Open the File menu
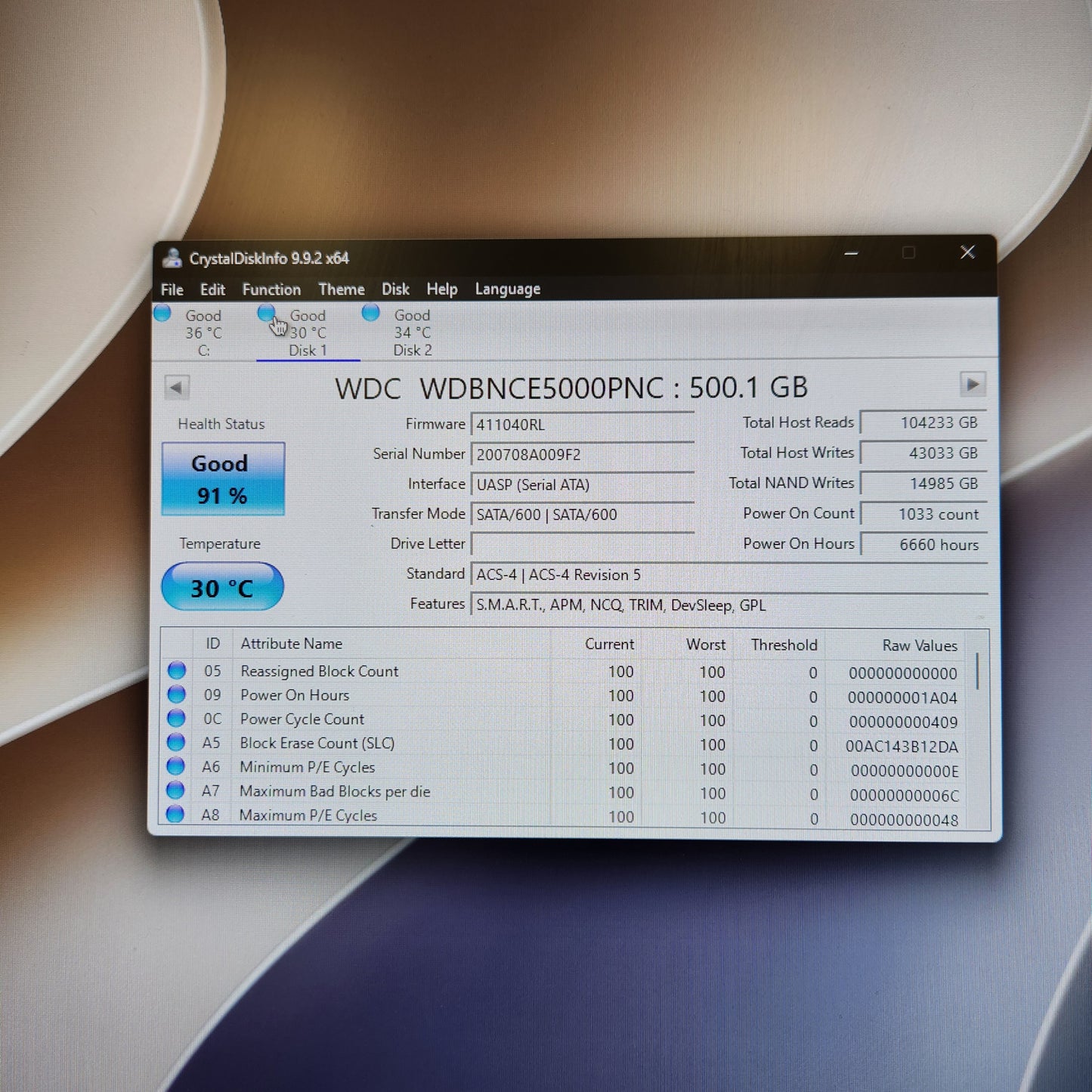The width and height of the screenshot is (1092, 1092). [x=172, y=289]
